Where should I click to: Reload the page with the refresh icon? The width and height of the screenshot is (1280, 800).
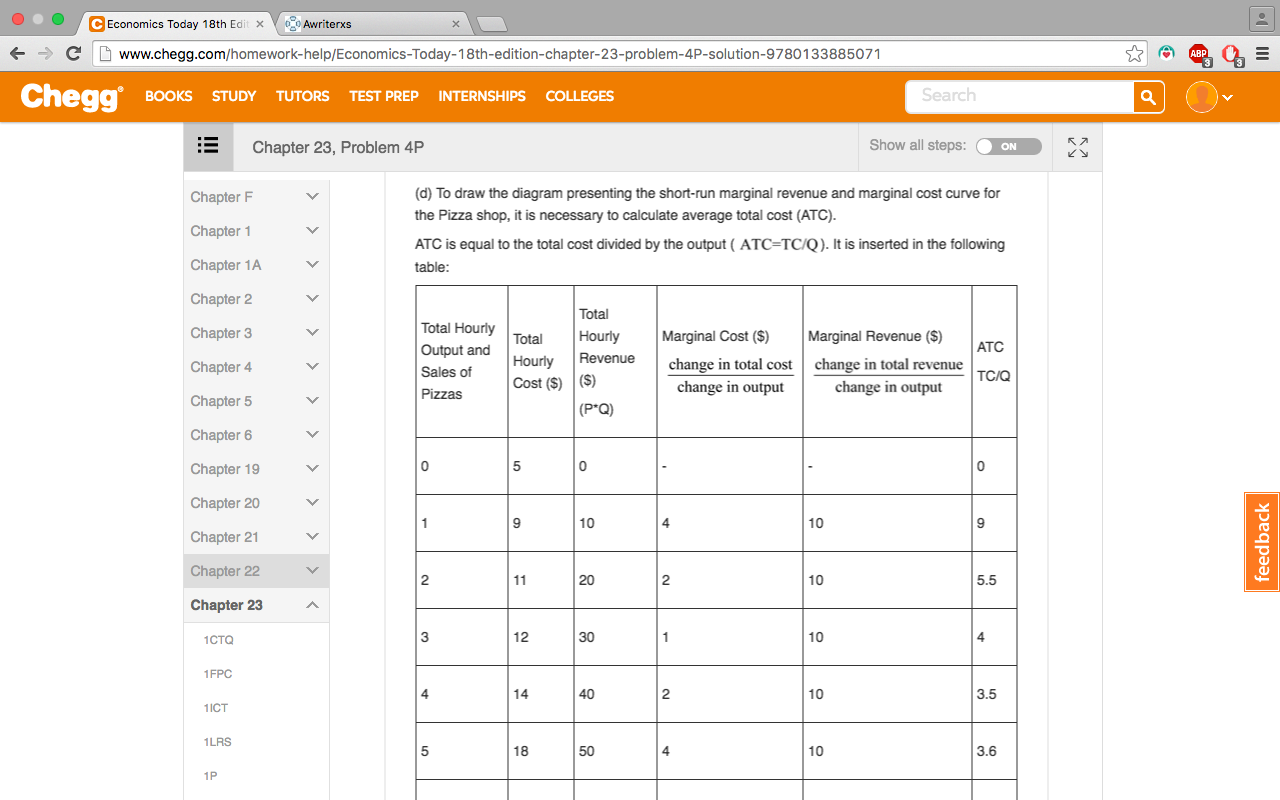coord(73,54)
